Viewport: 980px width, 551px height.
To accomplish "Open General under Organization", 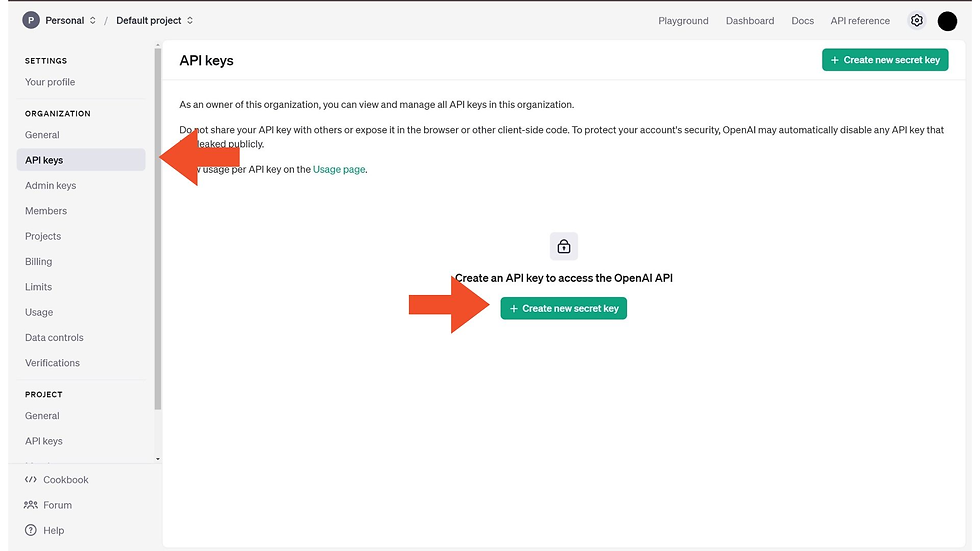I will [42, 135].
